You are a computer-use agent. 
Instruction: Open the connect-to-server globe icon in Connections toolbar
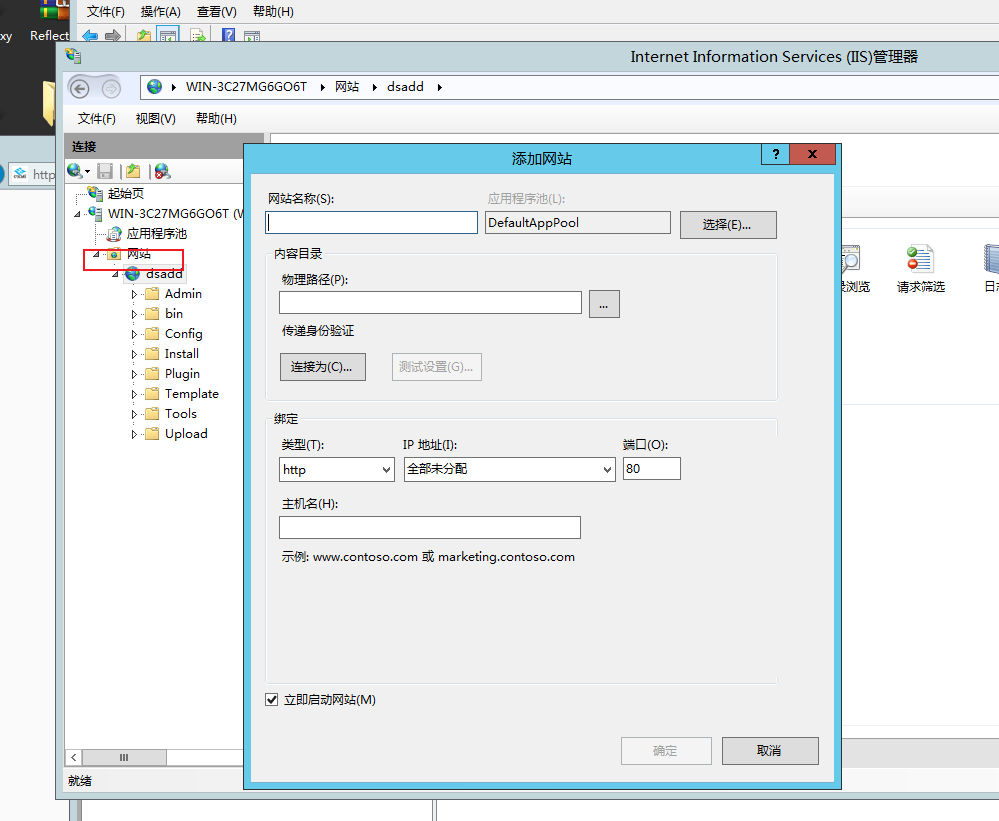pos(75,171)
